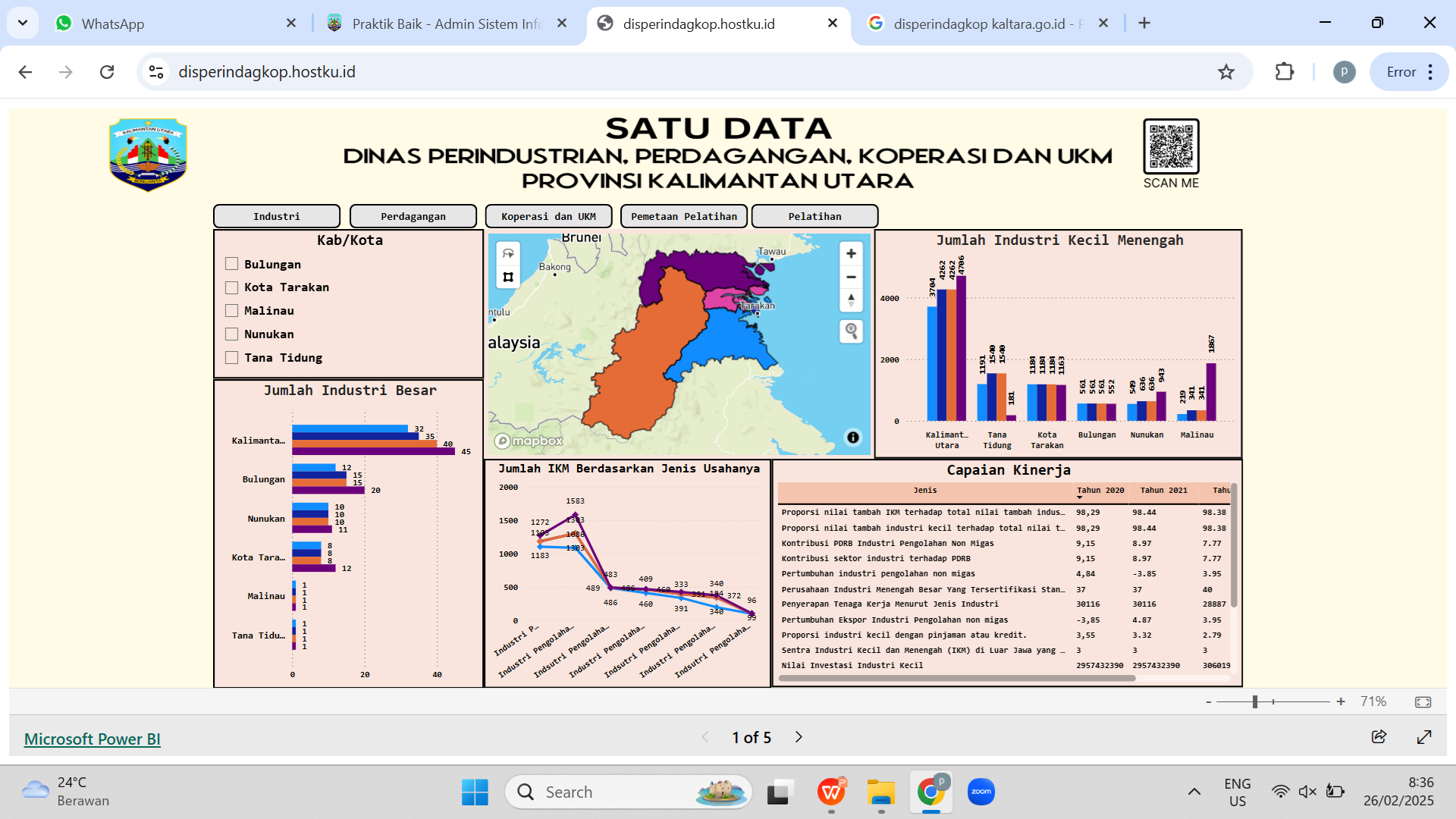This screenshot has height=819, width=1456.
Task: Click the zoom level slider handle
Action: point(1255,702)
